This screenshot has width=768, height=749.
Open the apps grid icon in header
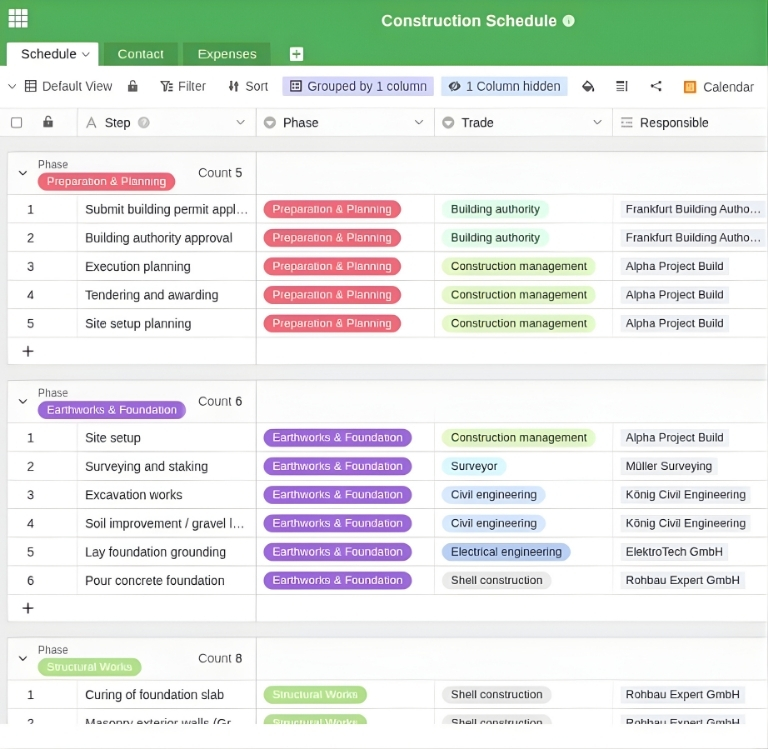(18, 19)
